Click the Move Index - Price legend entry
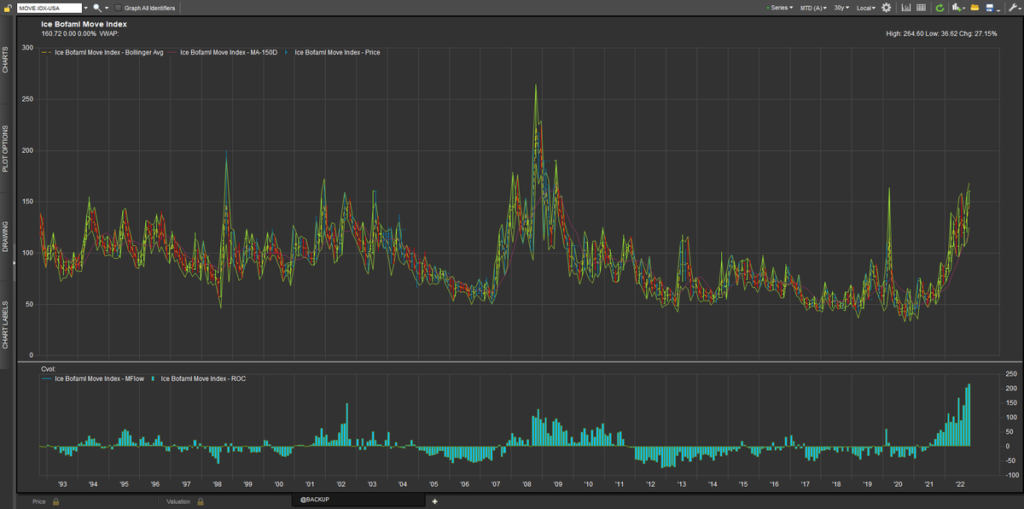The height and width of the screenshot is (509, 1024). point(338,52)
